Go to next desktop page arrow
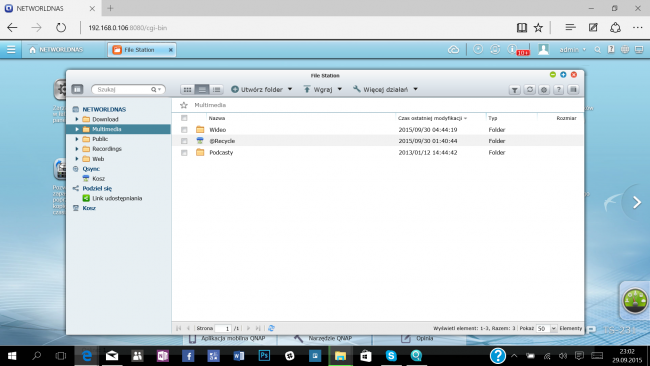The width and height of the screenshot is (650, 366). (637, 202)
